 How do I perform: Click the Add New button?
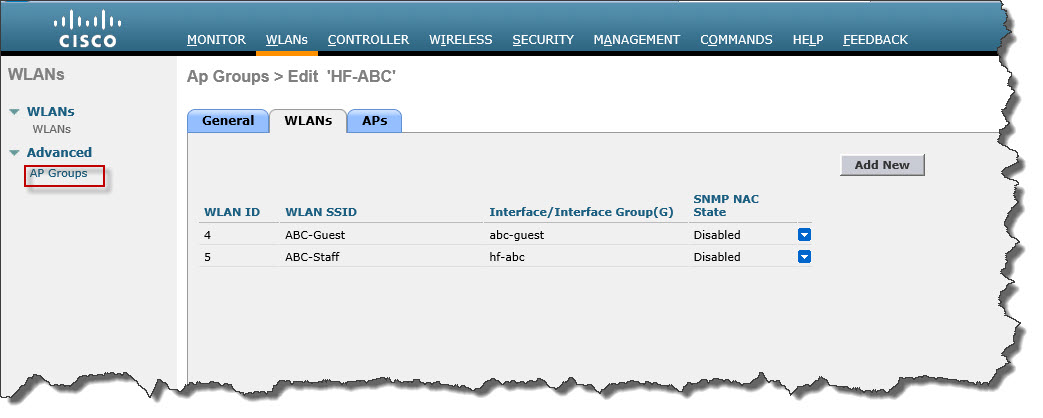tap(882, 165)
